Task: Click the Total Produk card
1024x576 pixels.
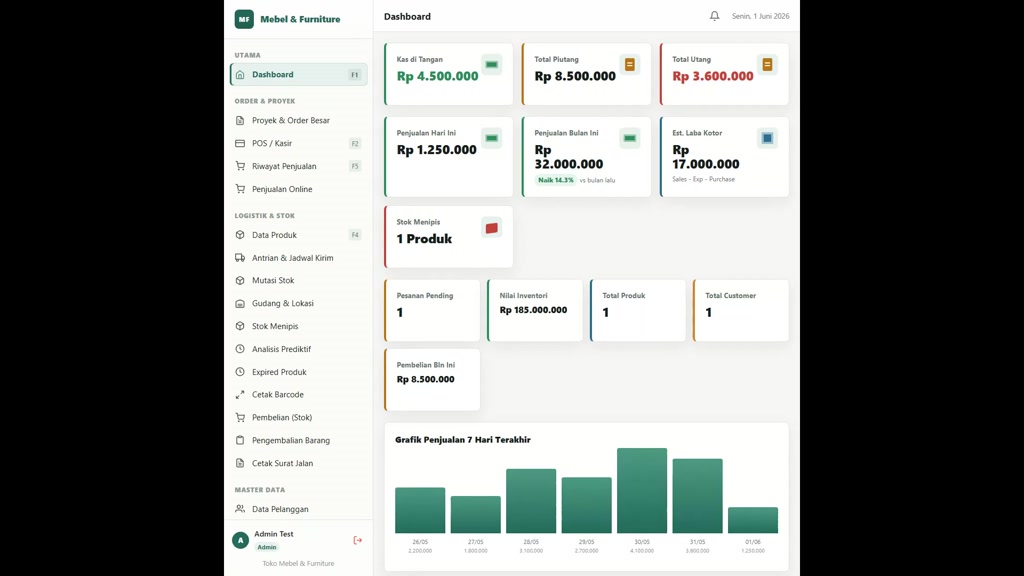Action: 638,310
